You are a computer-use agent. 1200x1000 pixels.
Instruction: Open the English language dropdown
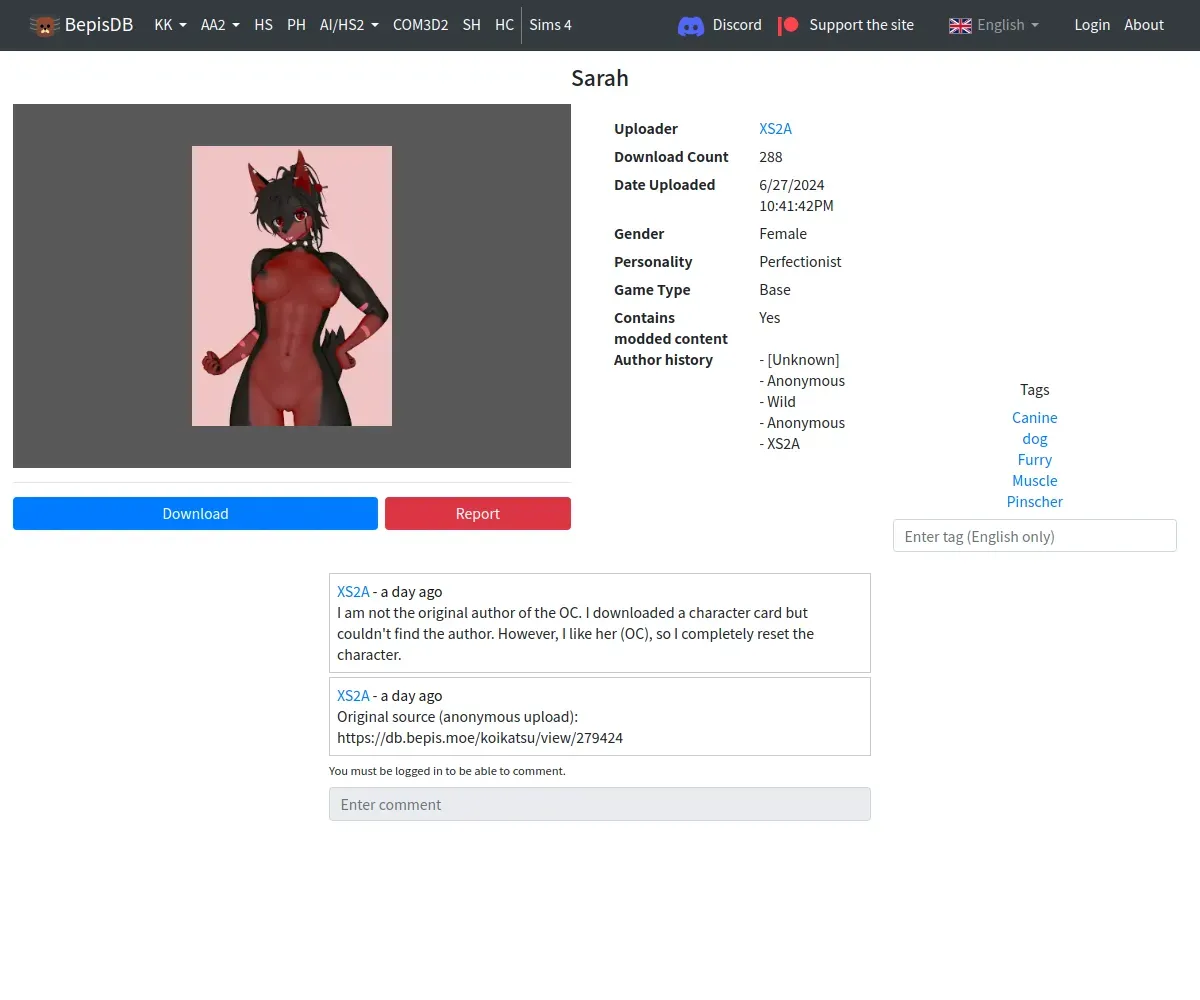(1008, 25)
